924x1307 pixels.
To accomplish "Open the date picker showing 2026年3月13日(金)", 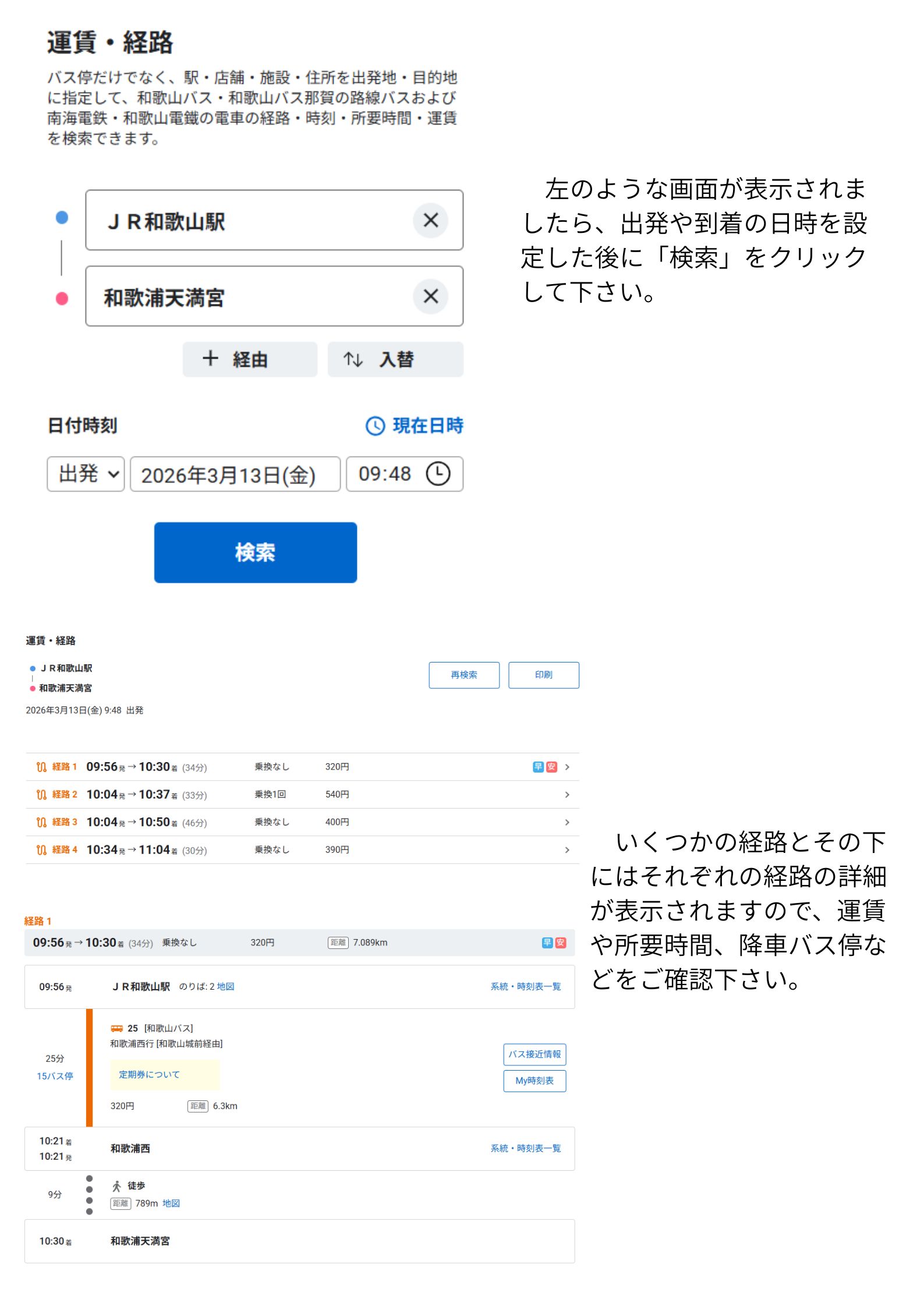I will pyautogui.click(x=235, y=474).
